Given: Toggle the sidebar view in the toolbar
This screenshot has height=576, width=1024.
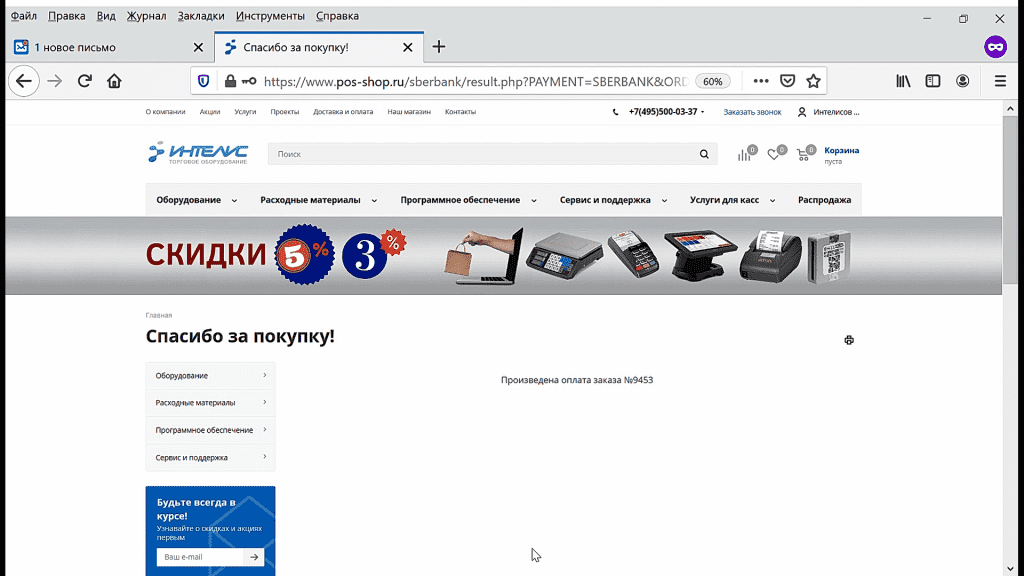Looking at the screenshot, I should coord(932,81).
